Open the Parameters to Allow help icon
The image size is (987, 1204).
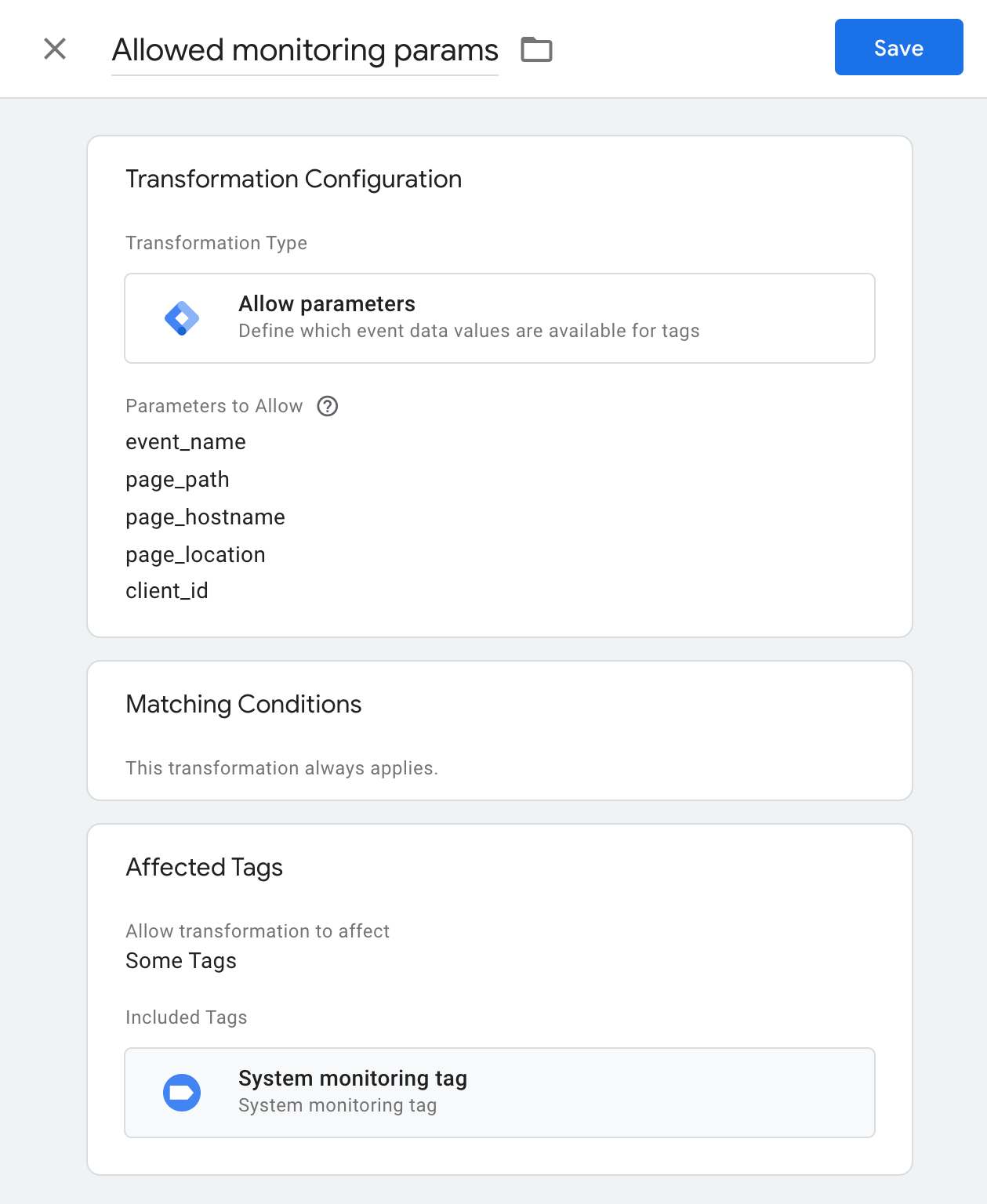point(328,406)
